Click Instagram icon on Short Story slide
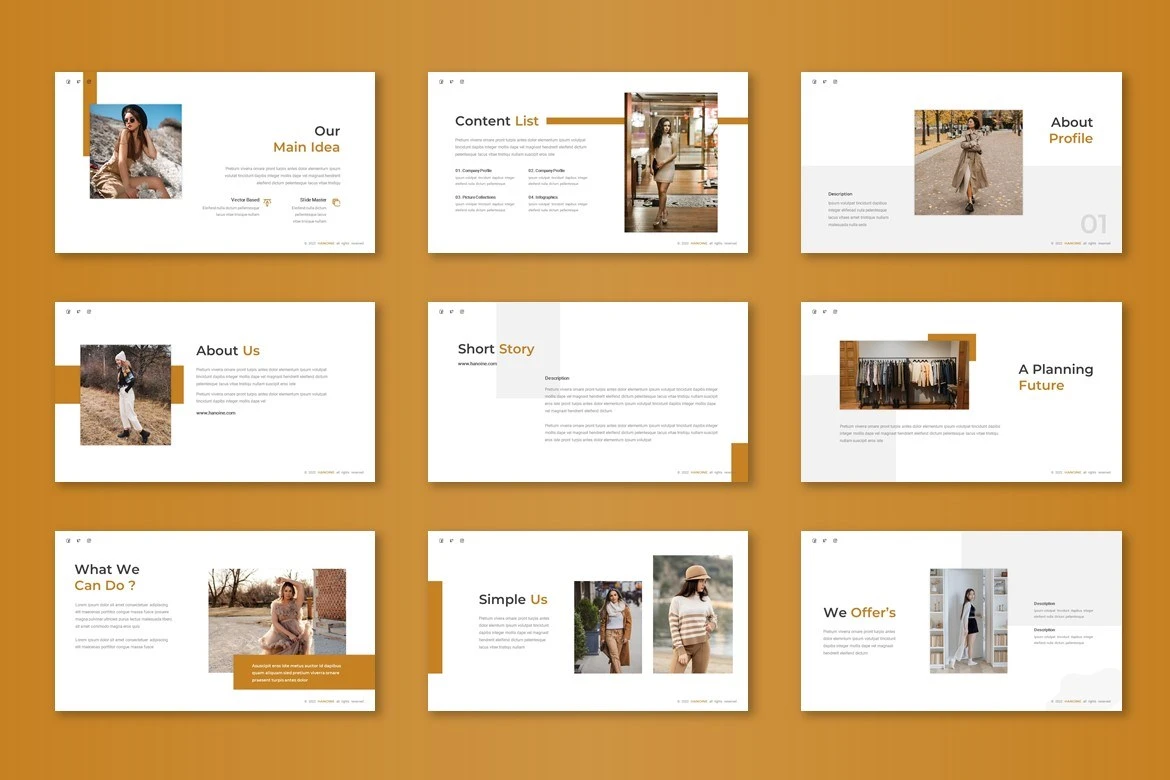 (461, 311)
